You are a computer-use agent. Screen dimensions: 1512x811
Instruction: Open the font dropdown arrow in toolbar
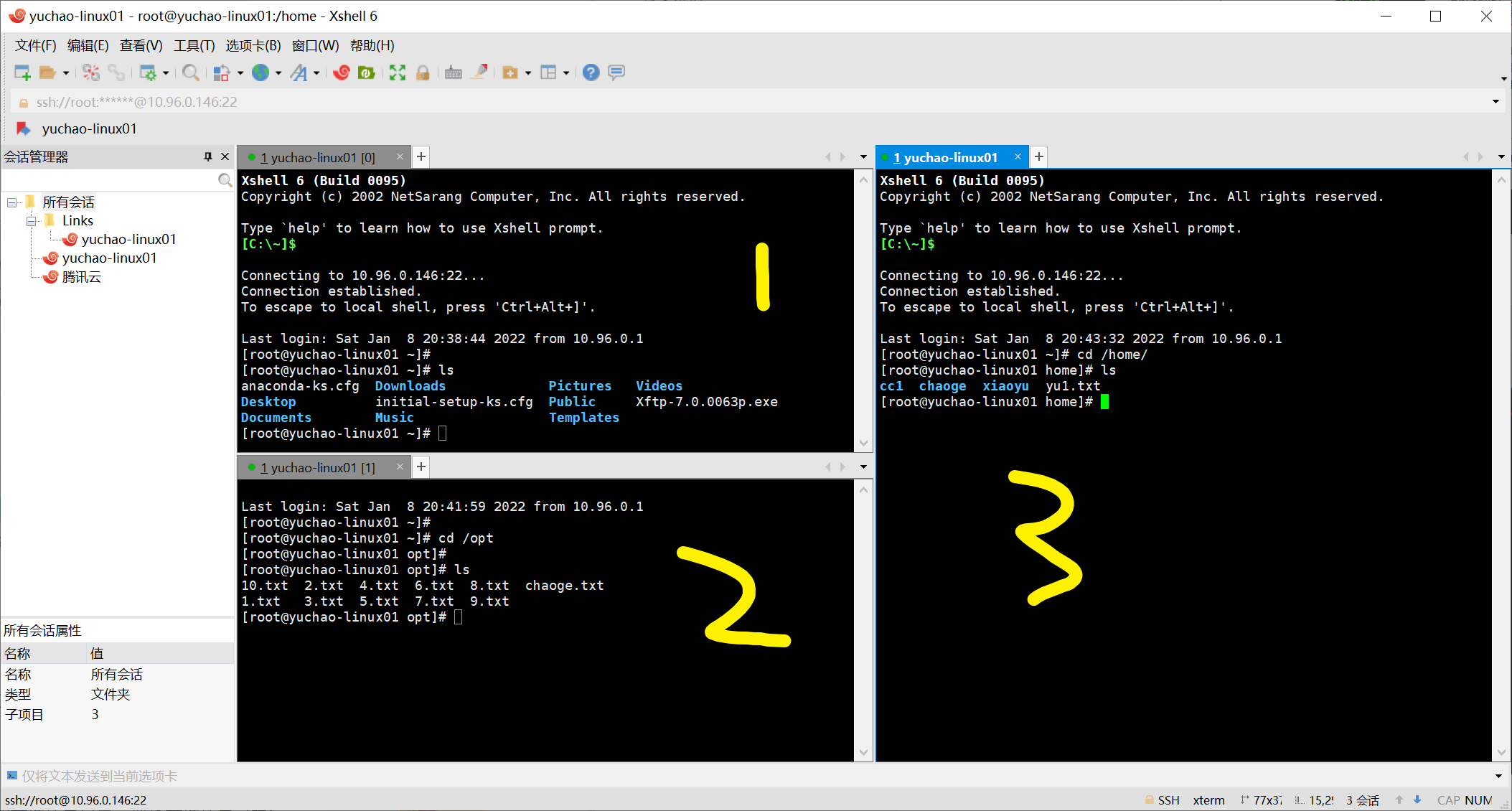tap(316, 73)
